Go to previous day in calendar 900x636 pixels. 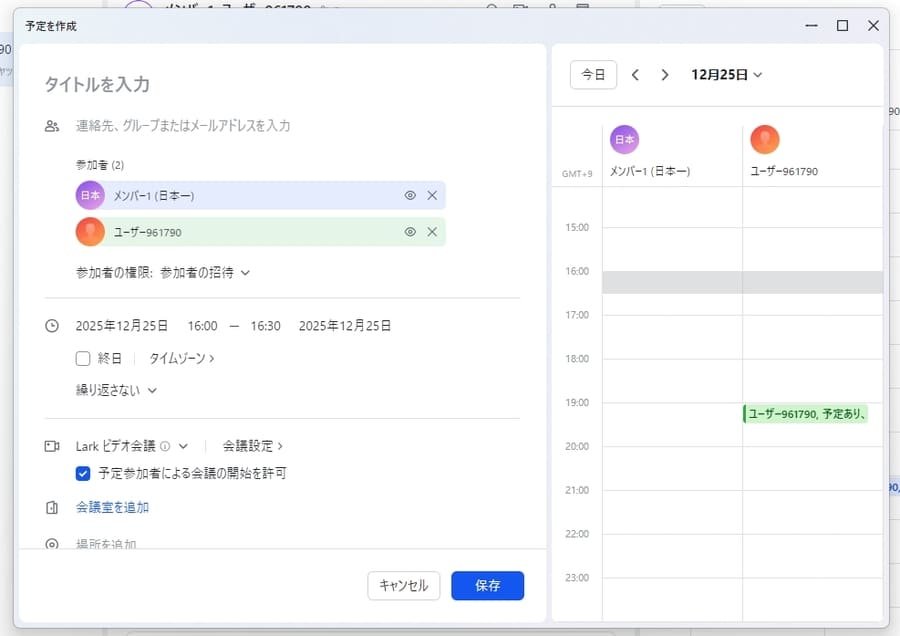pyautogui.click(x=635, y=75)
